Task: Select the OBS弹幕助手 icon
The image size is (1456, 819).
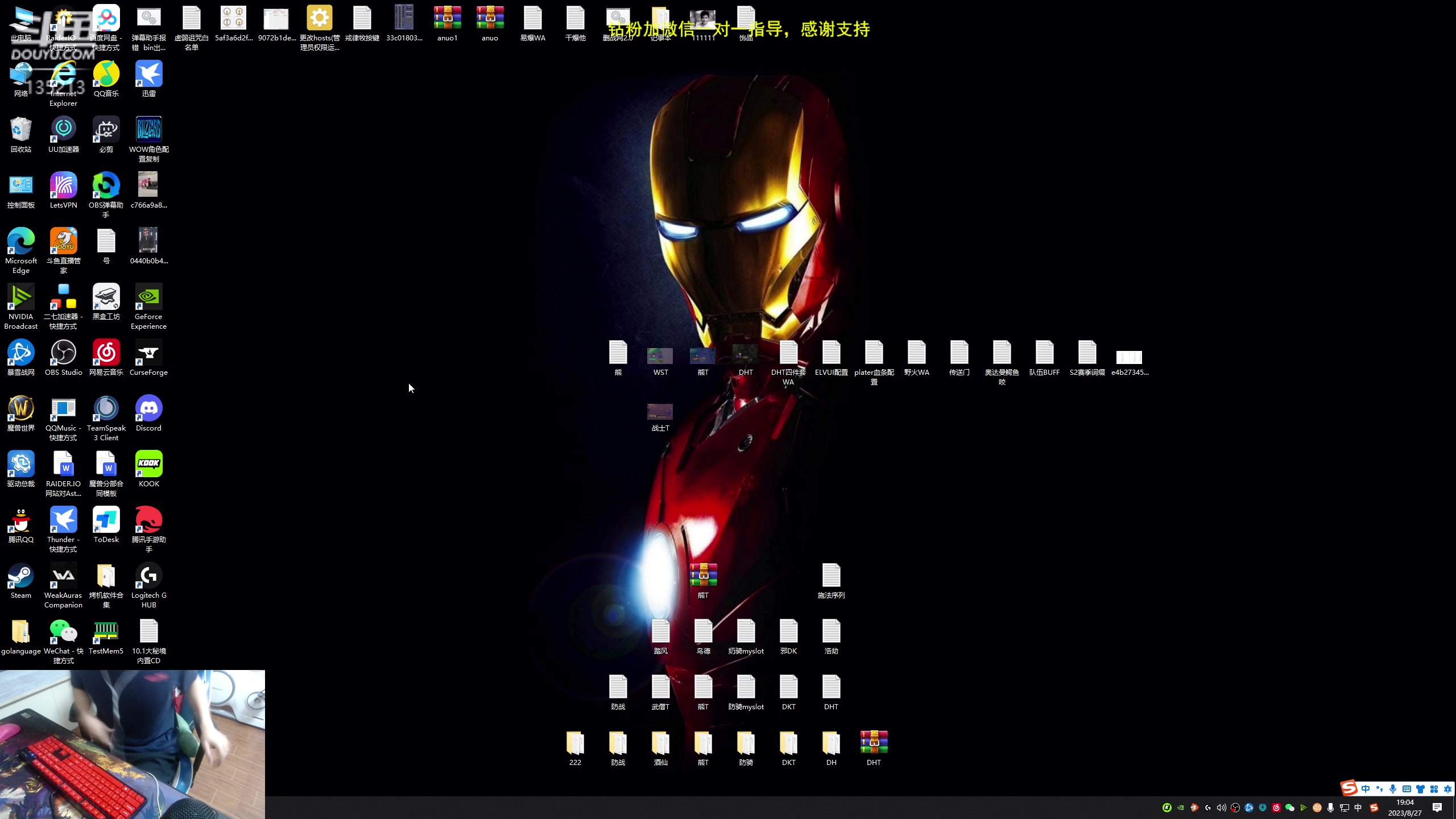Action: click(106, 196)
